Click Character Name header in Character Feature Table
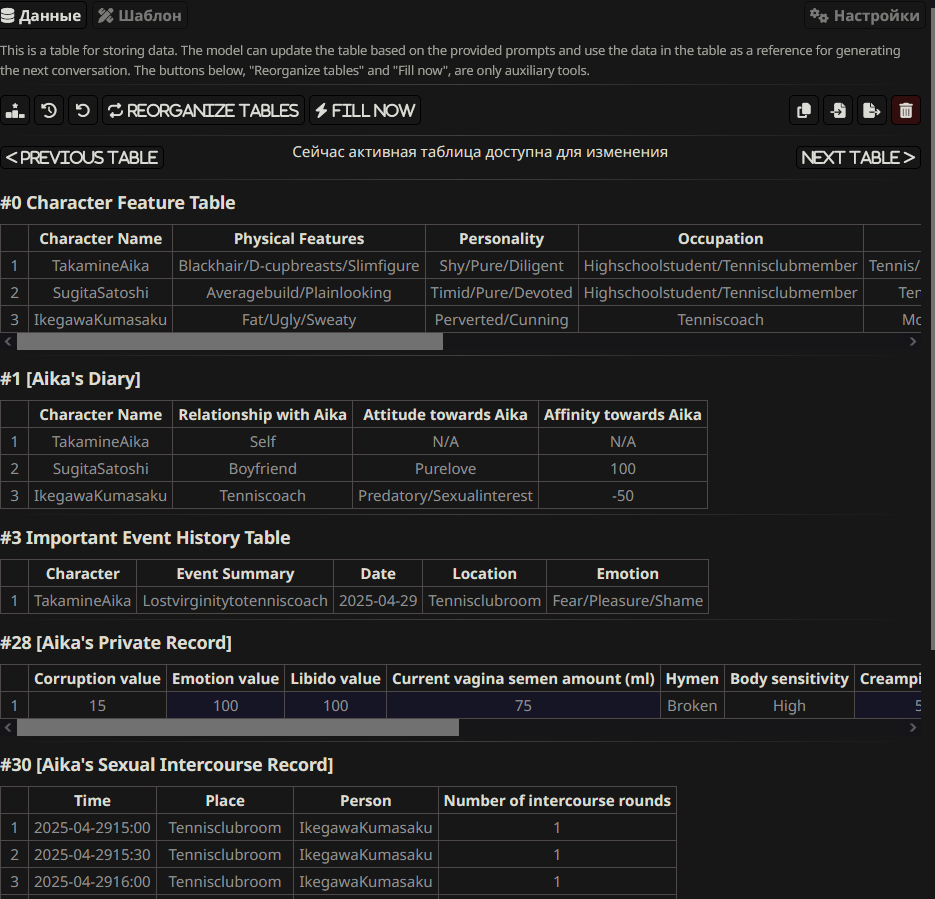The width and height of the screenshot is (935, 899). 100,238
